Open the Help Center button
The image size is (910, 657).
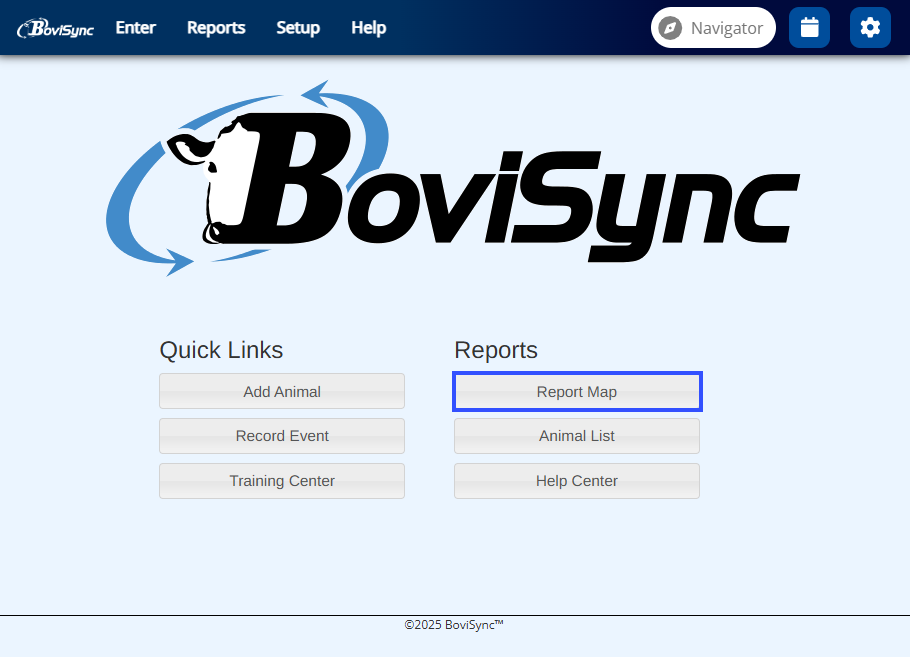point(577,481)
